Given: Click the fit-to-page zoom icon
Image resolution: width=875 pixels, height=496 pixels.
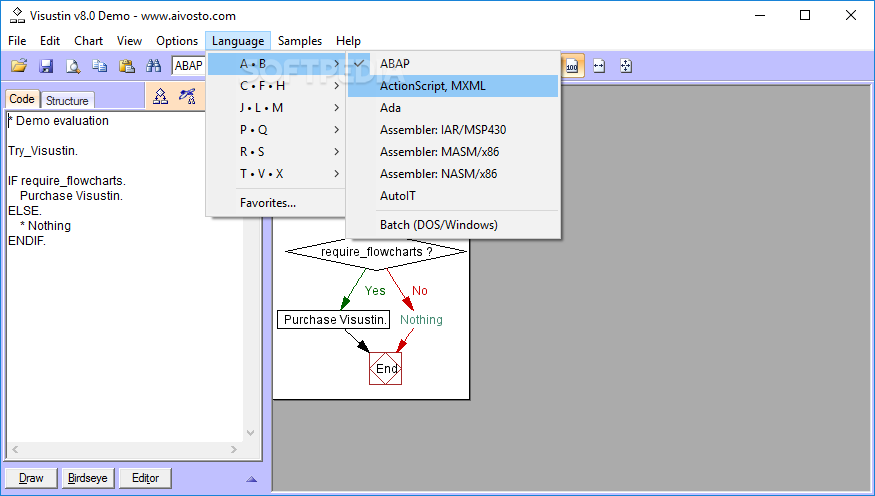Looking at the screenshot, I should click(626, 66).
